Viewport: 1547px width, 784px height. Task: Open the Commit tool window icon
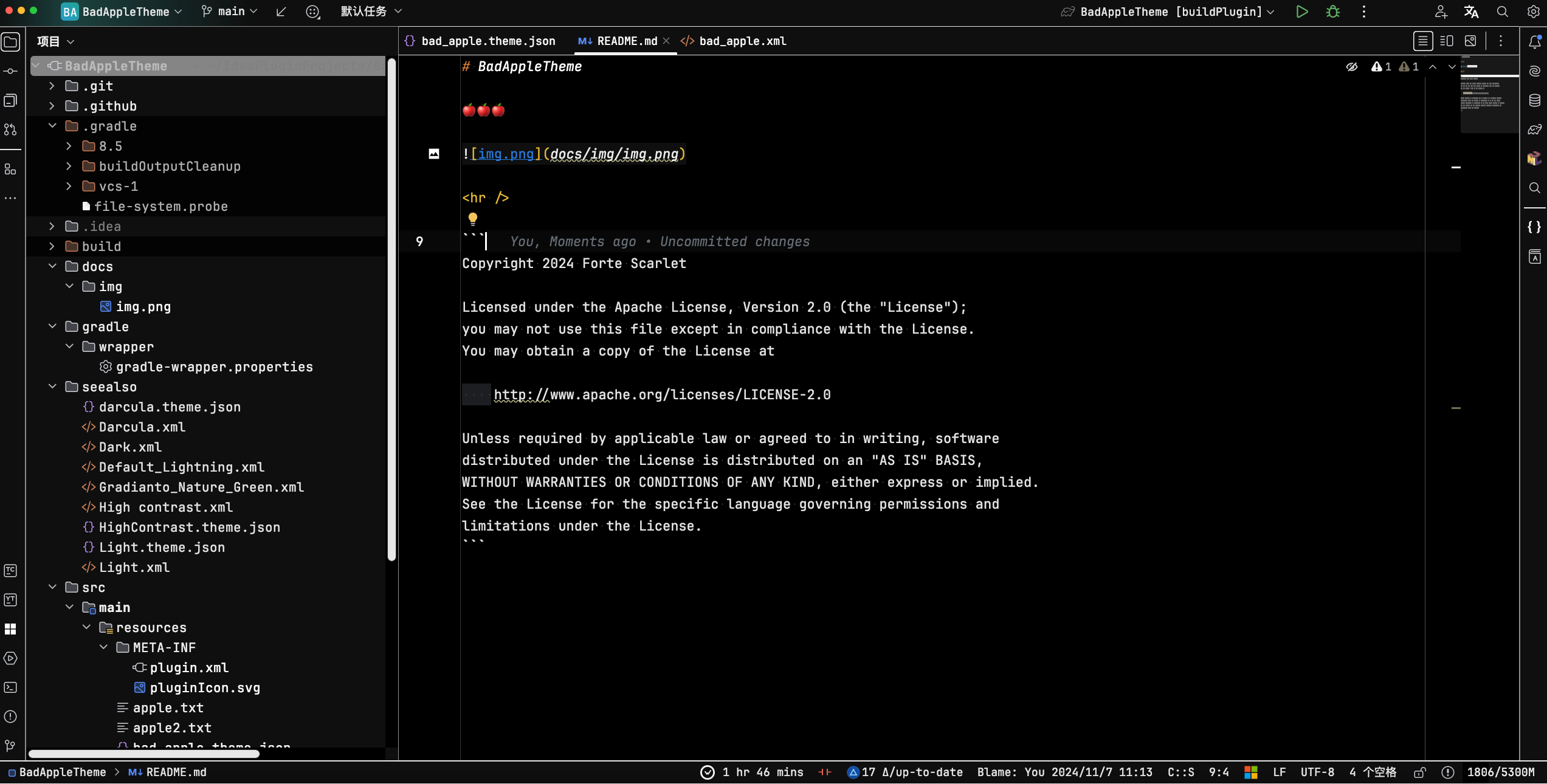coord(11,71)
